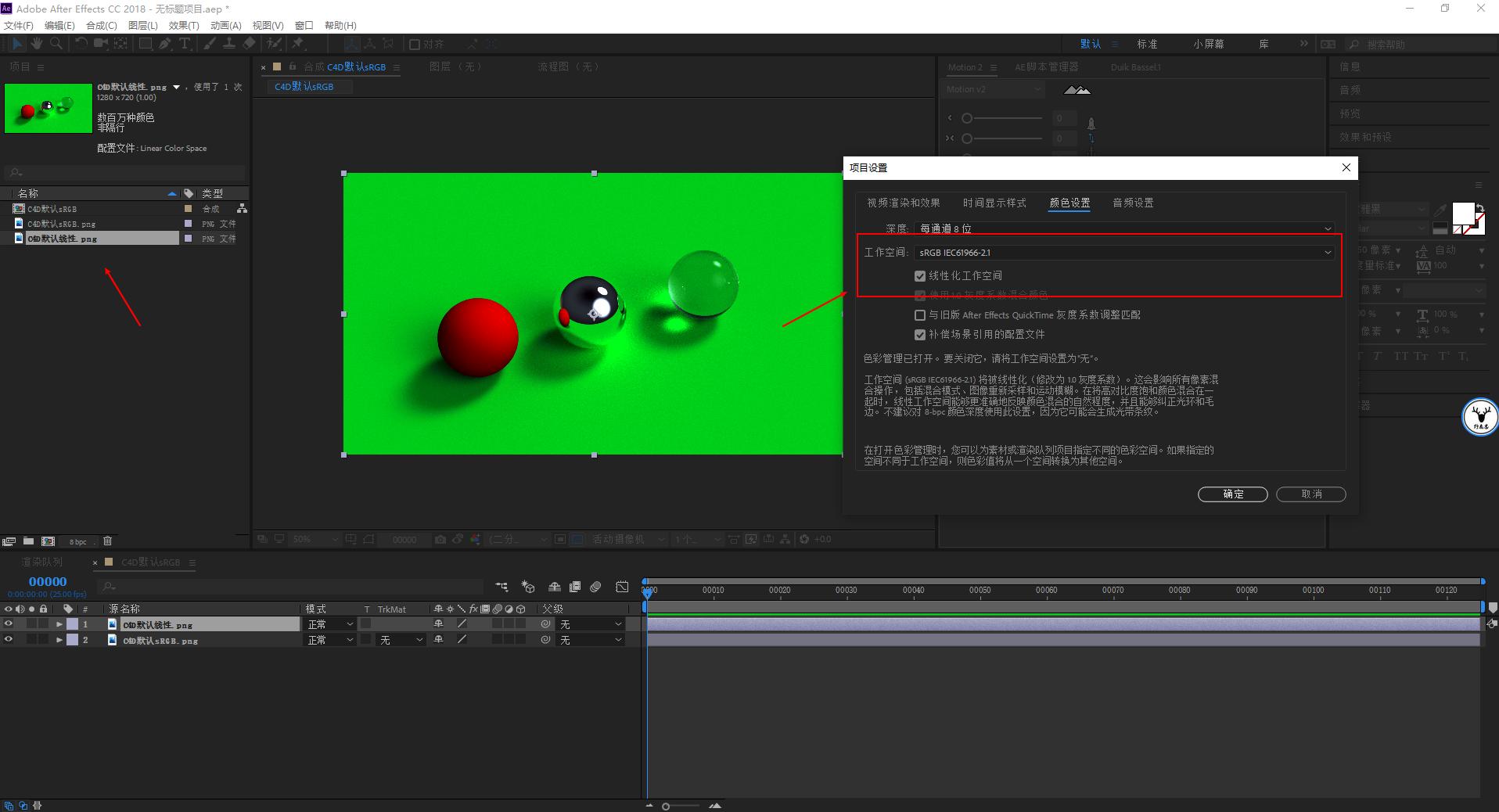Screen dimensions: 1499x812
Task: Select the Zoom tool
Action: point(56,44)
